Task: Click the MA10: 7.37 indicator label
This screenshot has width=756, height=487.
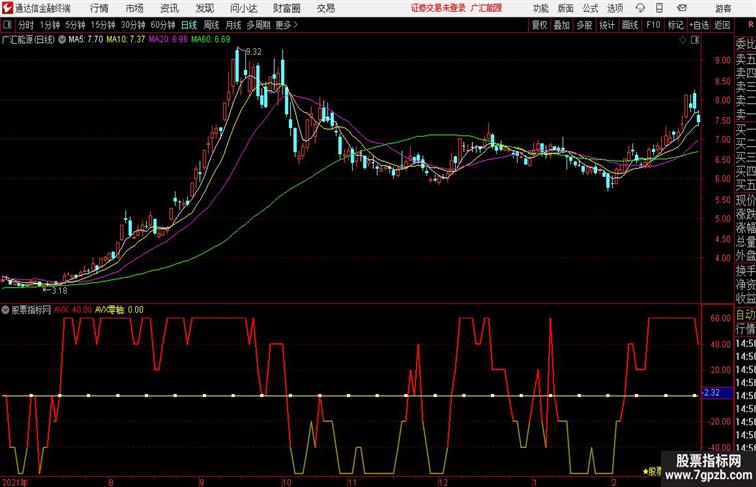Action: (x=125, y=40)
